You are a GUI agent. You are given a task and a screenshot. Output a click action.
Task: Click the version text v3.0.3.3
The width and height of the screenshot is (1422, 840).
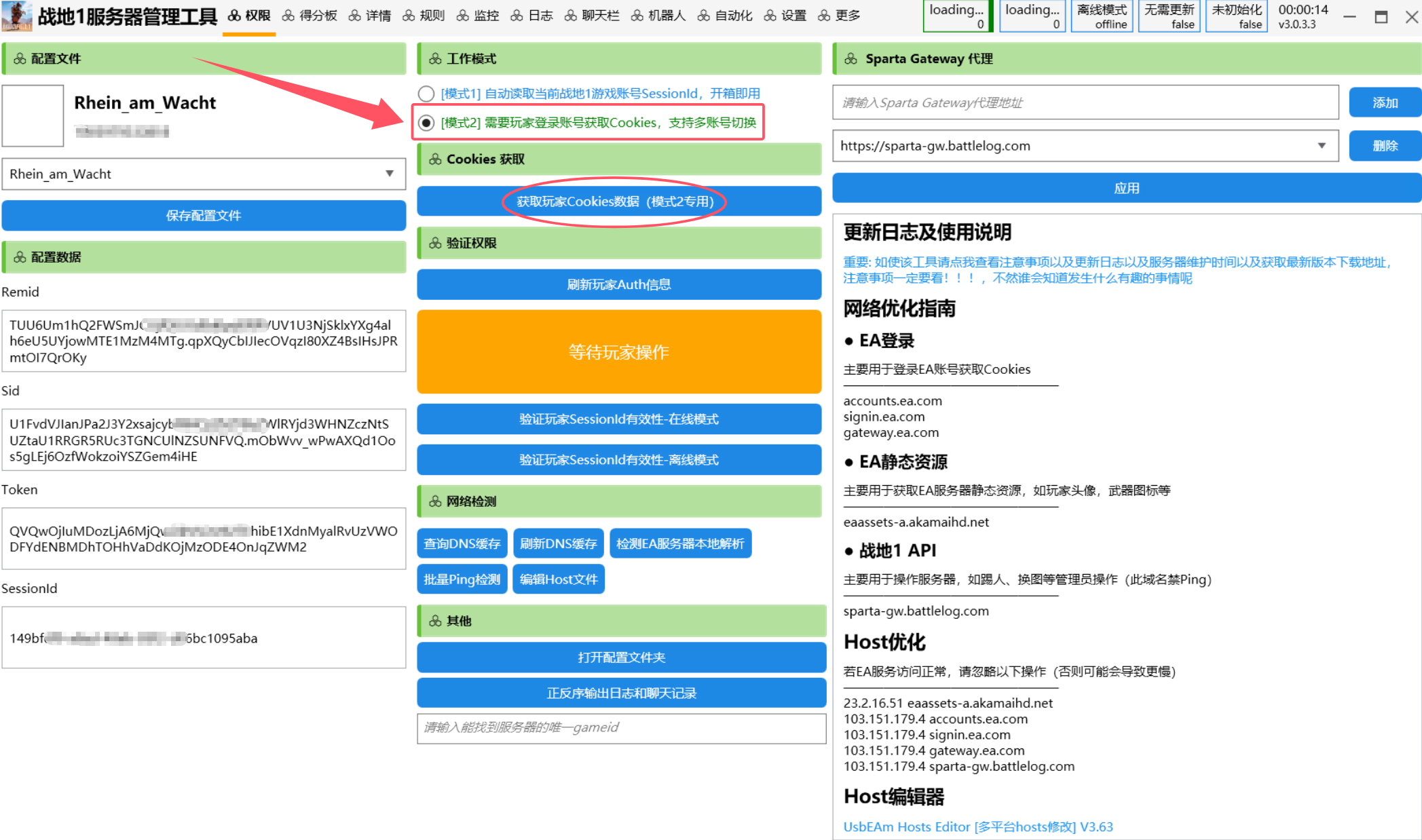point(1296,24)
